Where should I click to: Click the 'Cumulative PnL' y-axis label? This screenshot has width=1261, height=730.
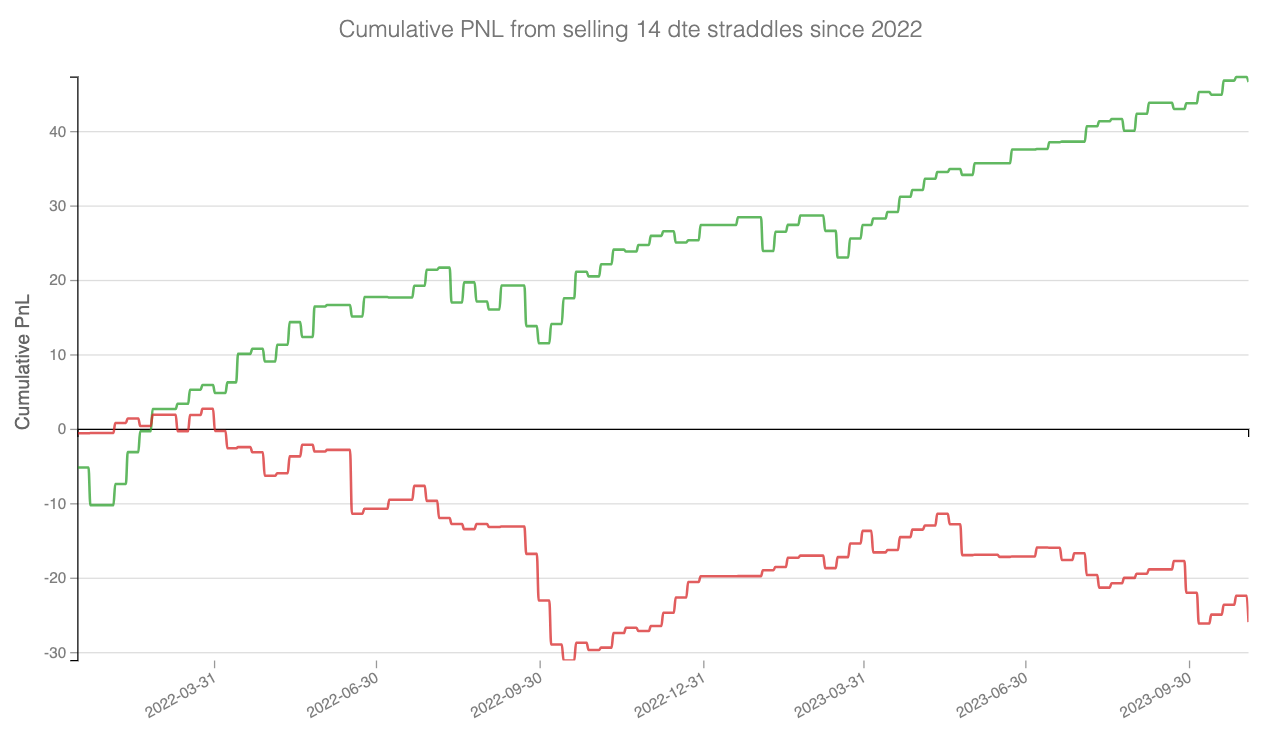(x=23, y=362)
